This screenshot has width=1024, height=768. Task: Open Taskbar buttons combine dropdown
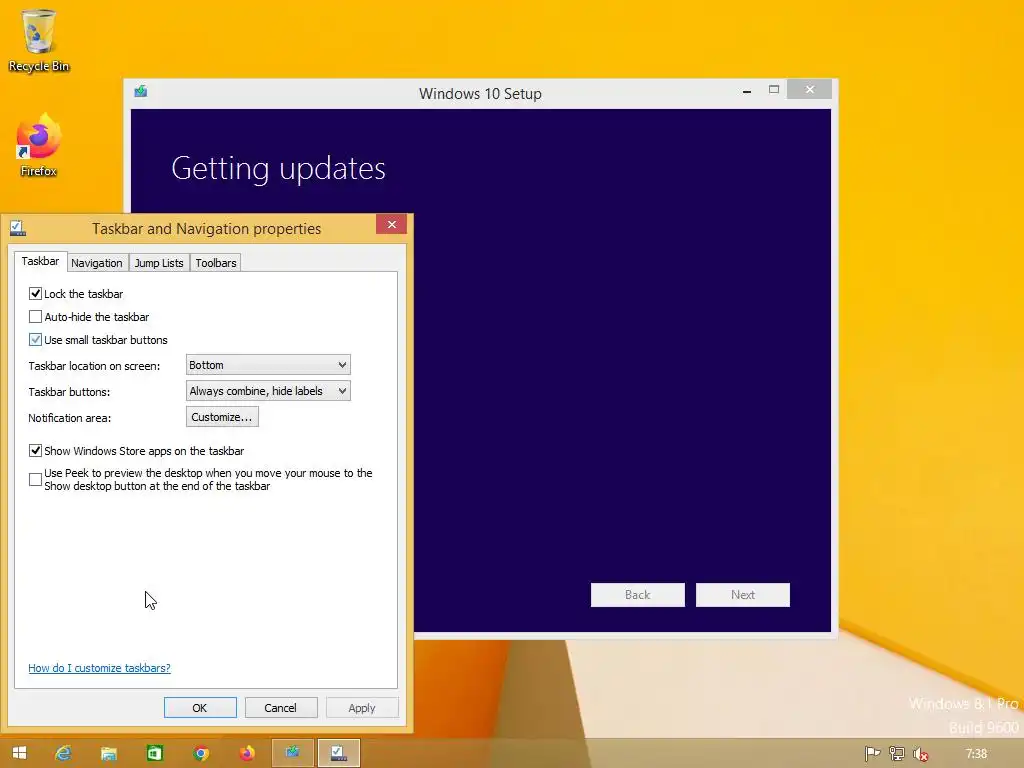point(268,391)
